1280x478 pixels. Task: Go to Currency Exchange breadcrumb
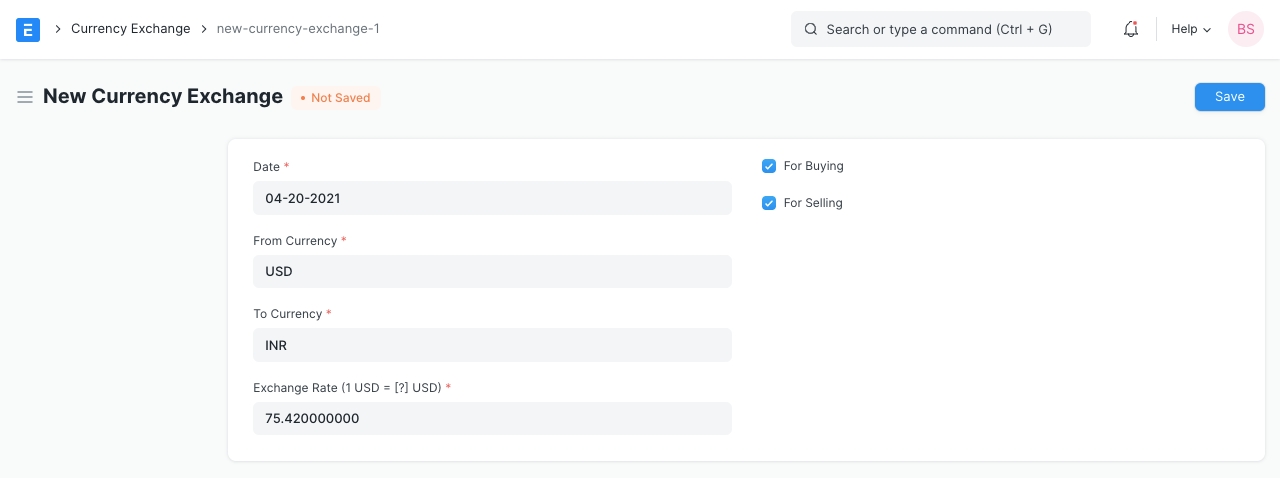[130, 29]
